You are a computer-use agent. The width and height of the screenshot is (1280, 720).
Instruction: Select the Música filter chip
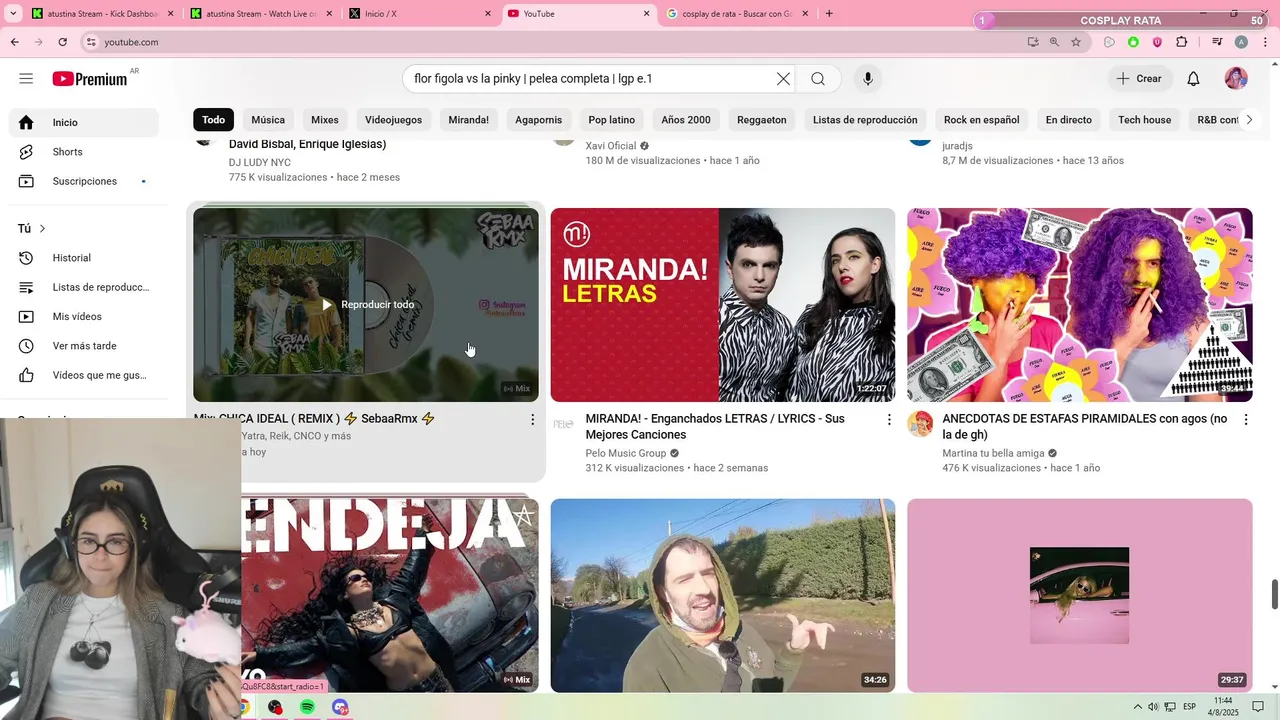coord(268,120)
